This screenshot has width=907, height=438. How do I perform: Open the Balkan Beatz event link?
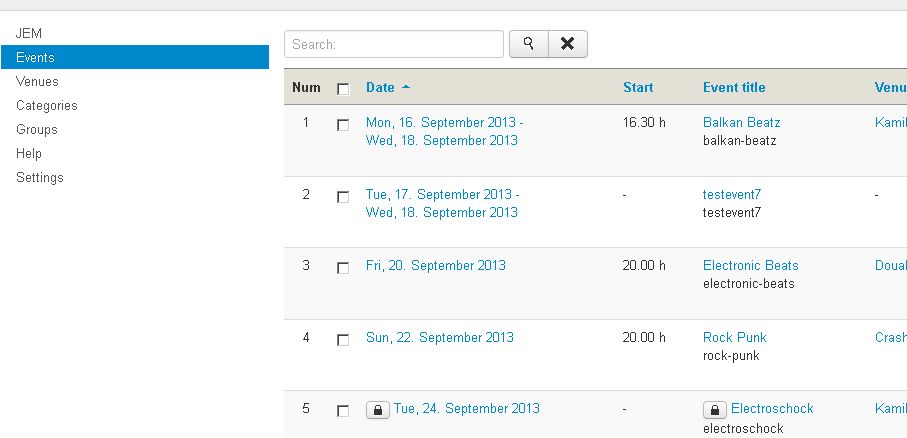pyautogui.click(x=742, y=123)
